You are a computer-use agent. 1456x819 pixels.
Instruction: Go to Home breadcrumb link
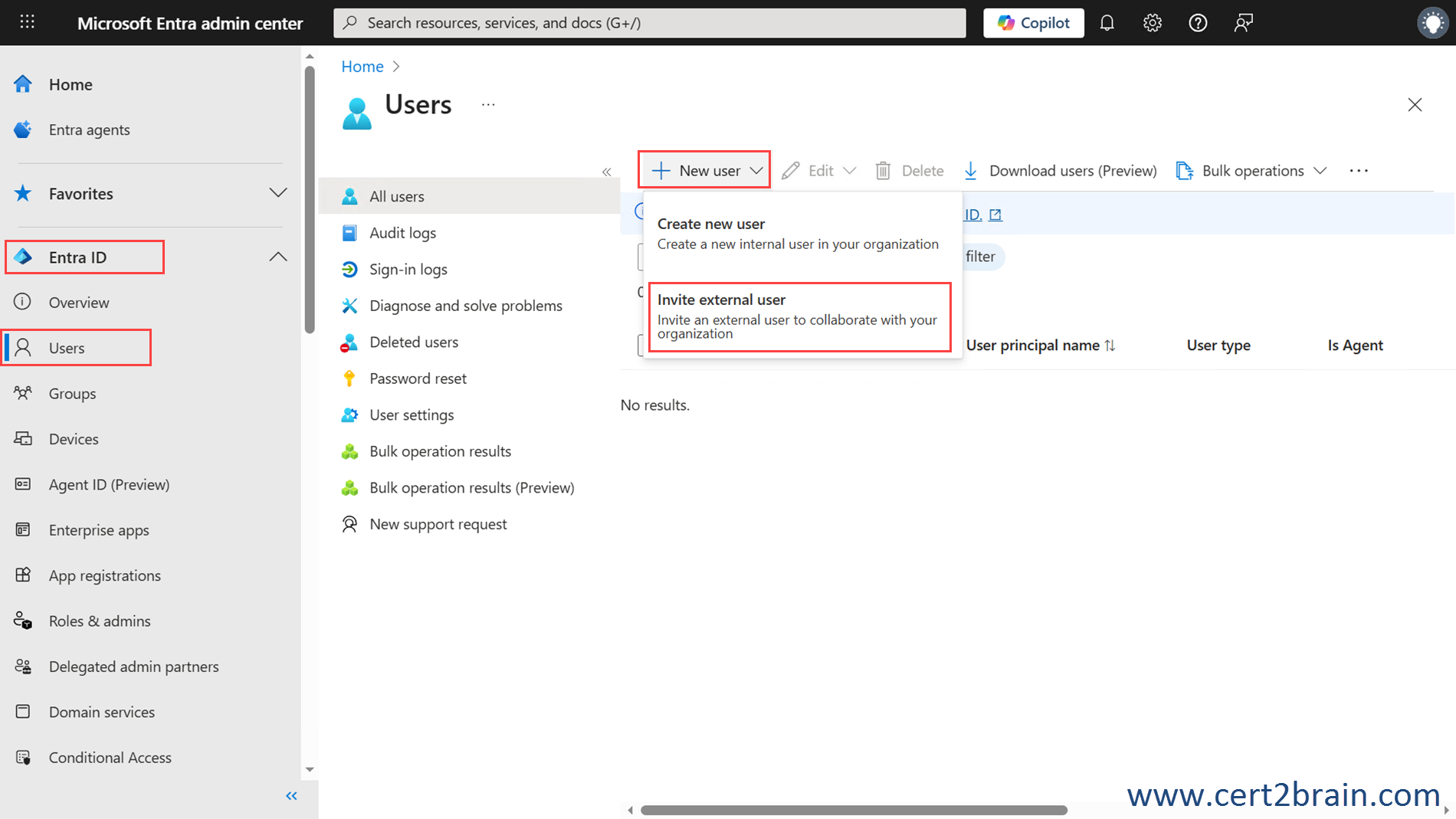[362, 67]
